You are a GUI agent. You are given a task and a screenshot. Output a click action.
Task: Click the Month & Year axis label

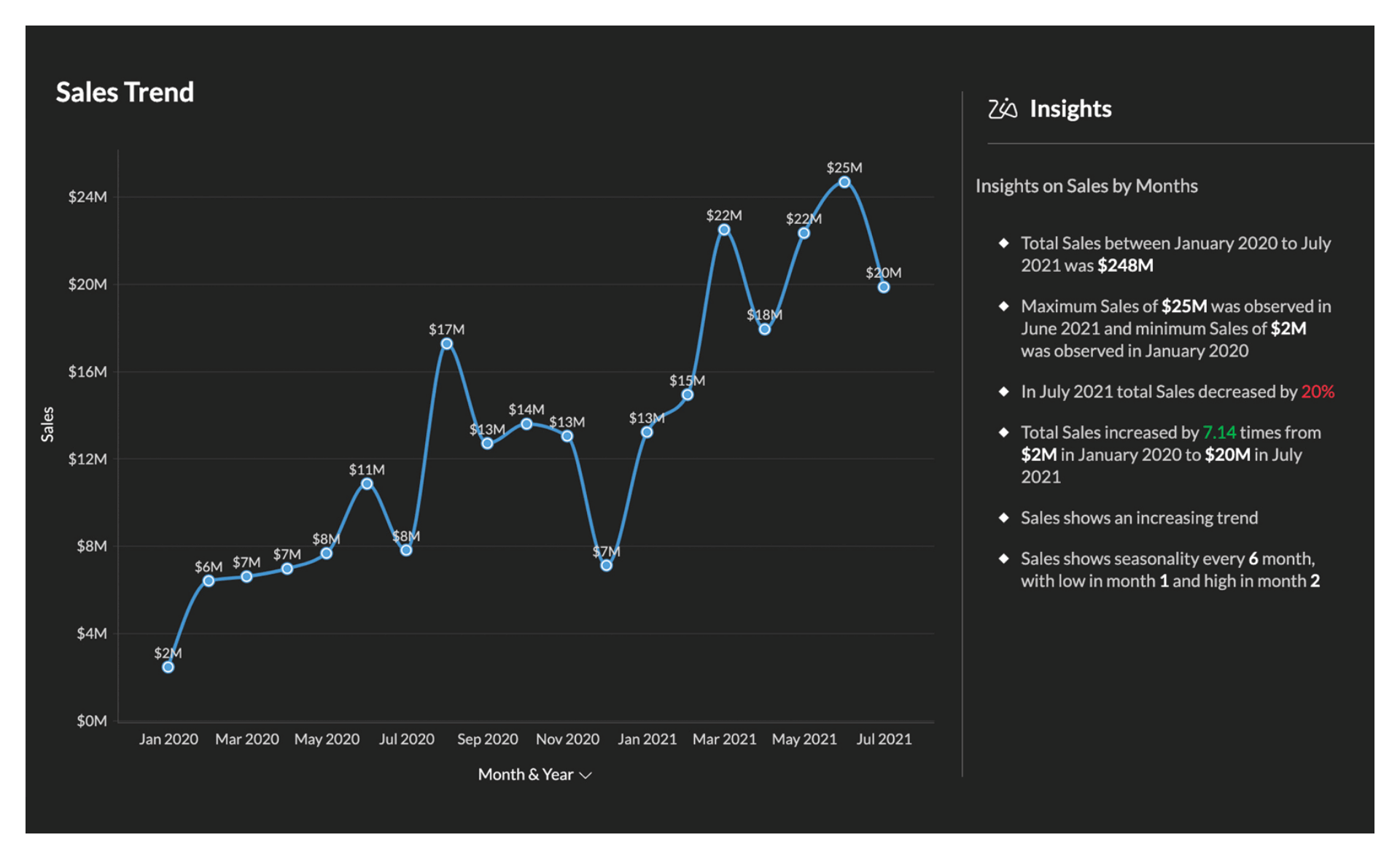(x=525, y=774)
